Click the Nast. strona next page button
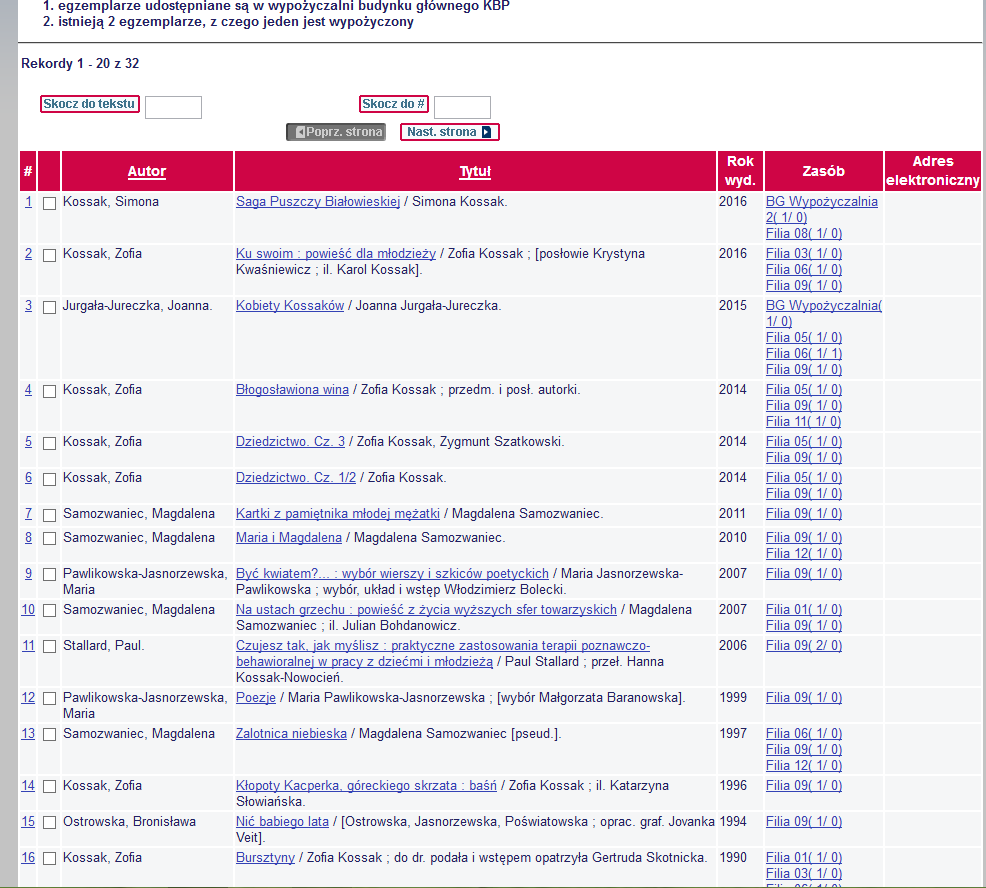 (449, 132)
